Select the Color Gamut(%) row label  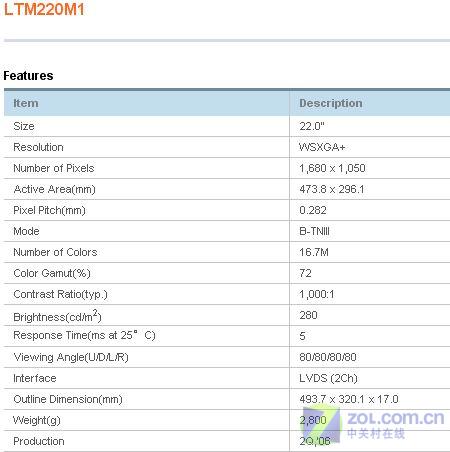(x=52, y=273)
